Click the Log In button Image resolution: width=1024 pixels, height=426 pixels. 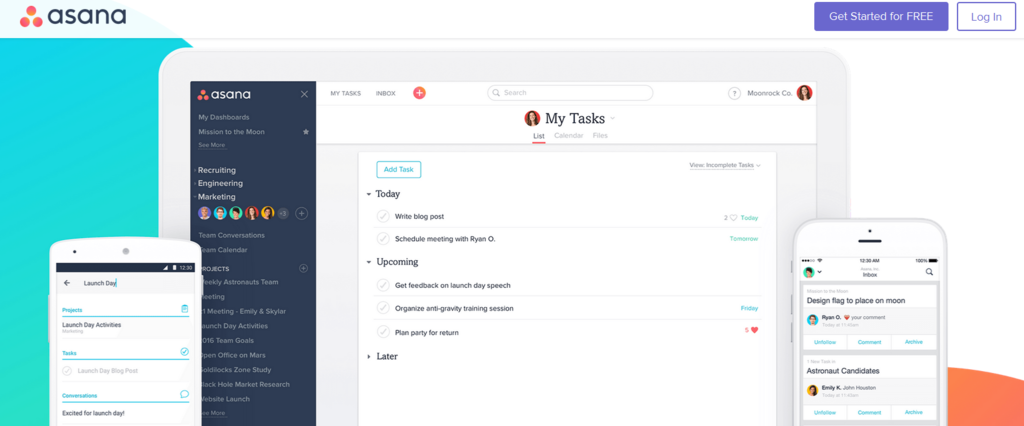coord(986,17)
